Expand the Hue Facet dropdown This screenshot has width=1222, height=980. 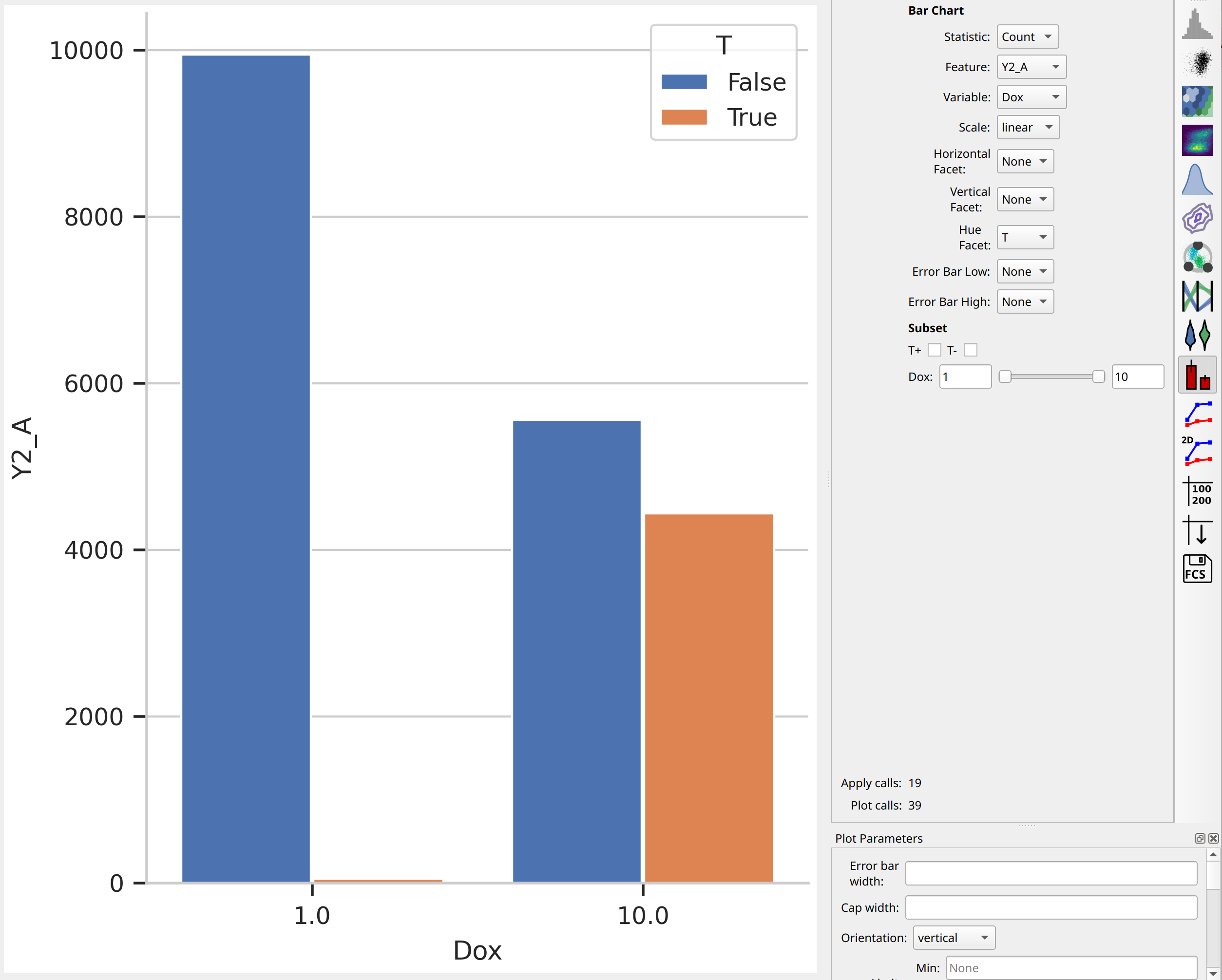pyautogui.click(x=1025, y=237)
